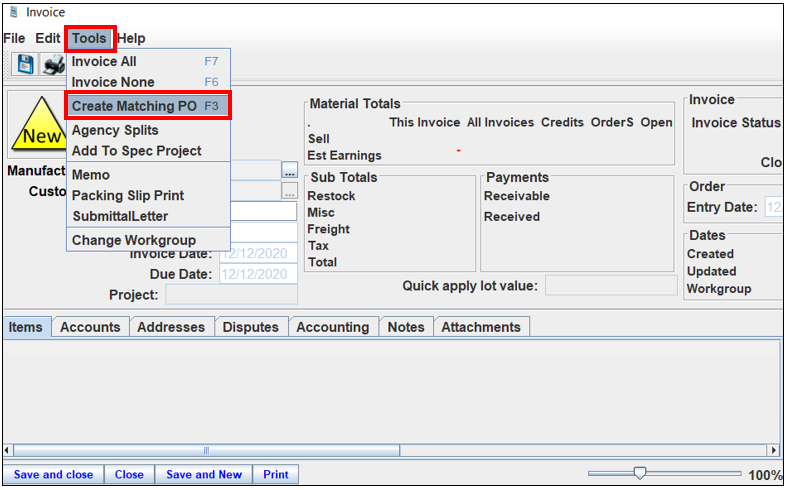Click the Invoice Status label

click(736, 123)
